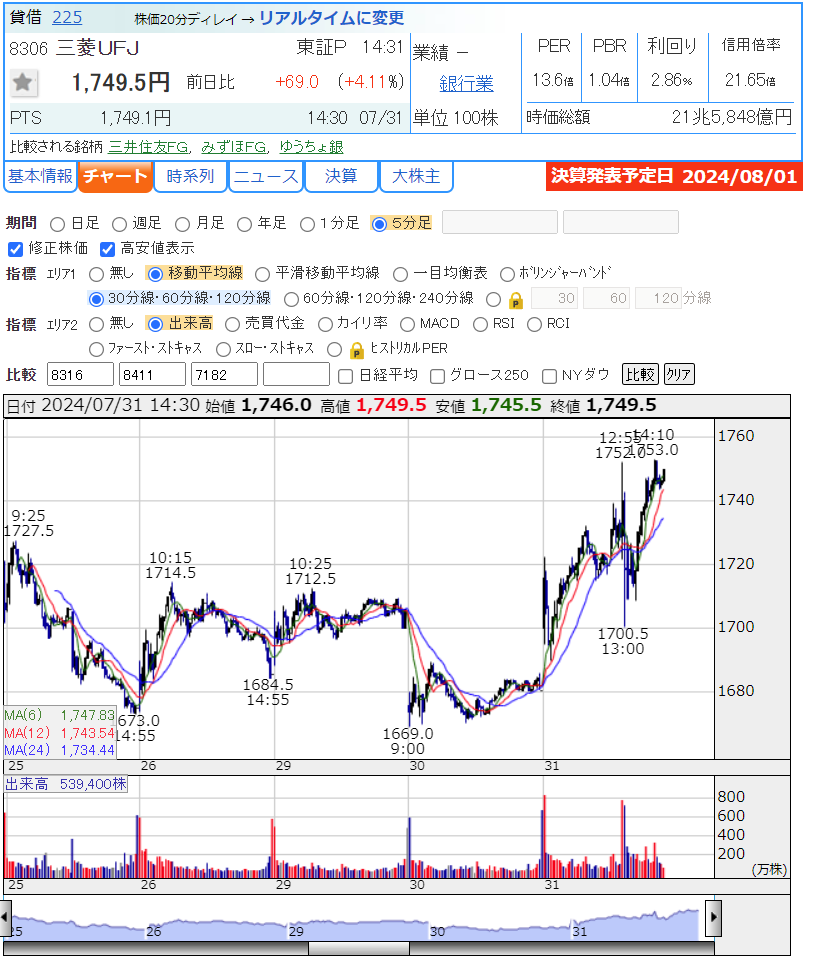Open compared stock ゆうちょ銀

pyautogui.click(x=312, y=147)
